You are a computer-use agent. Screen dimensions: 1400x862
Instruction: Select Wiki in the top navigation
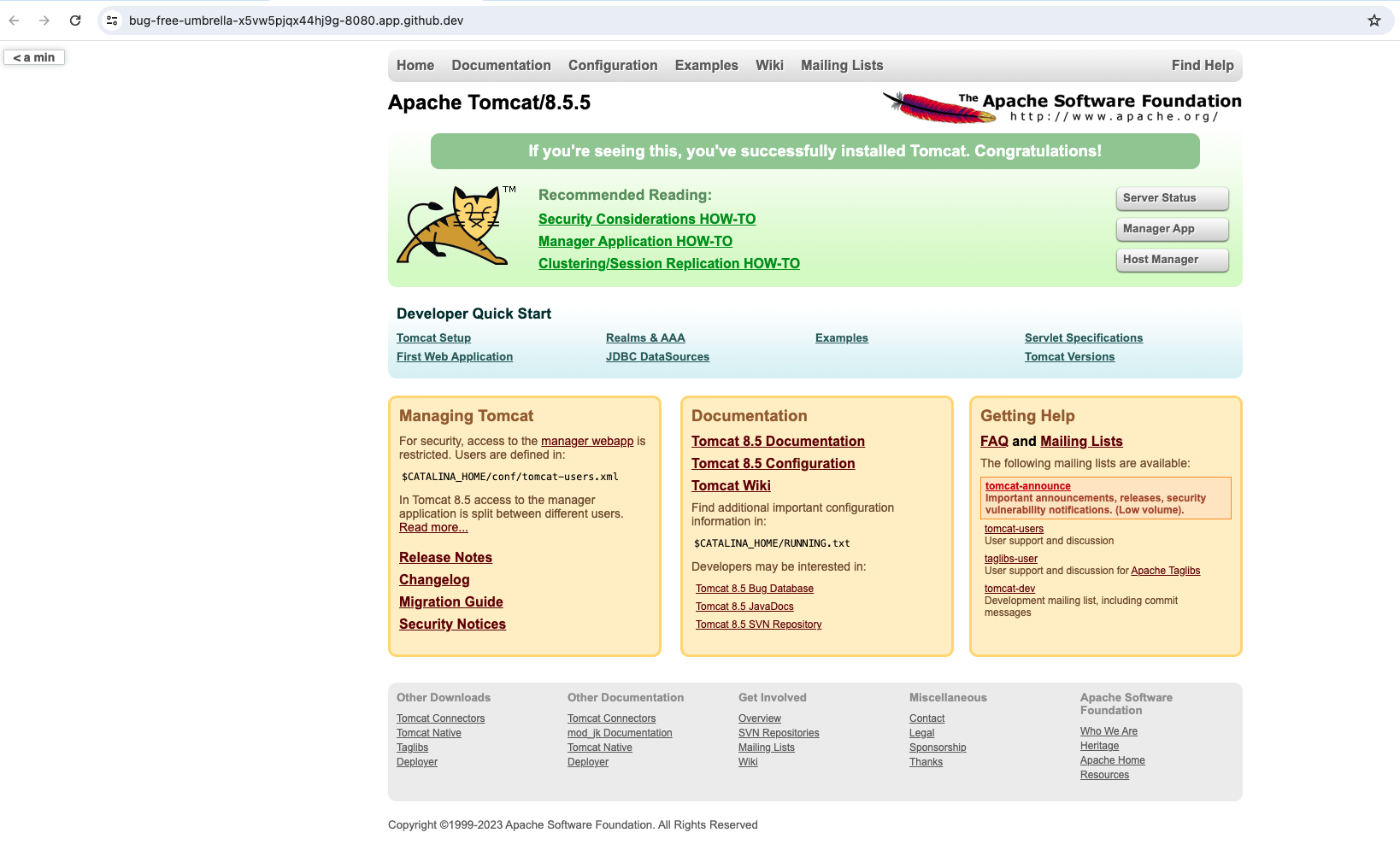click(x=769, y=66)
